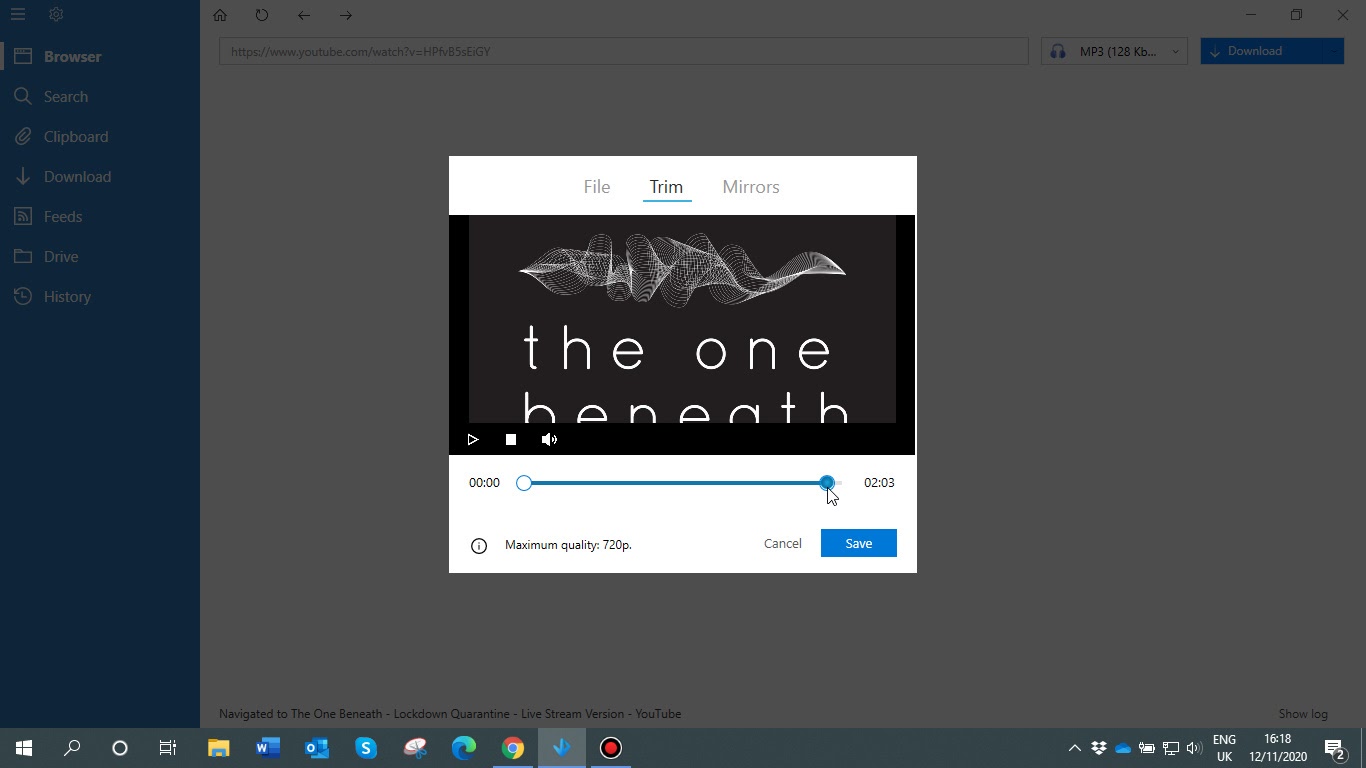Open Clipboard in the sidebar
This screenshot has height=768, width=1366.
click(x=100, y=137)
